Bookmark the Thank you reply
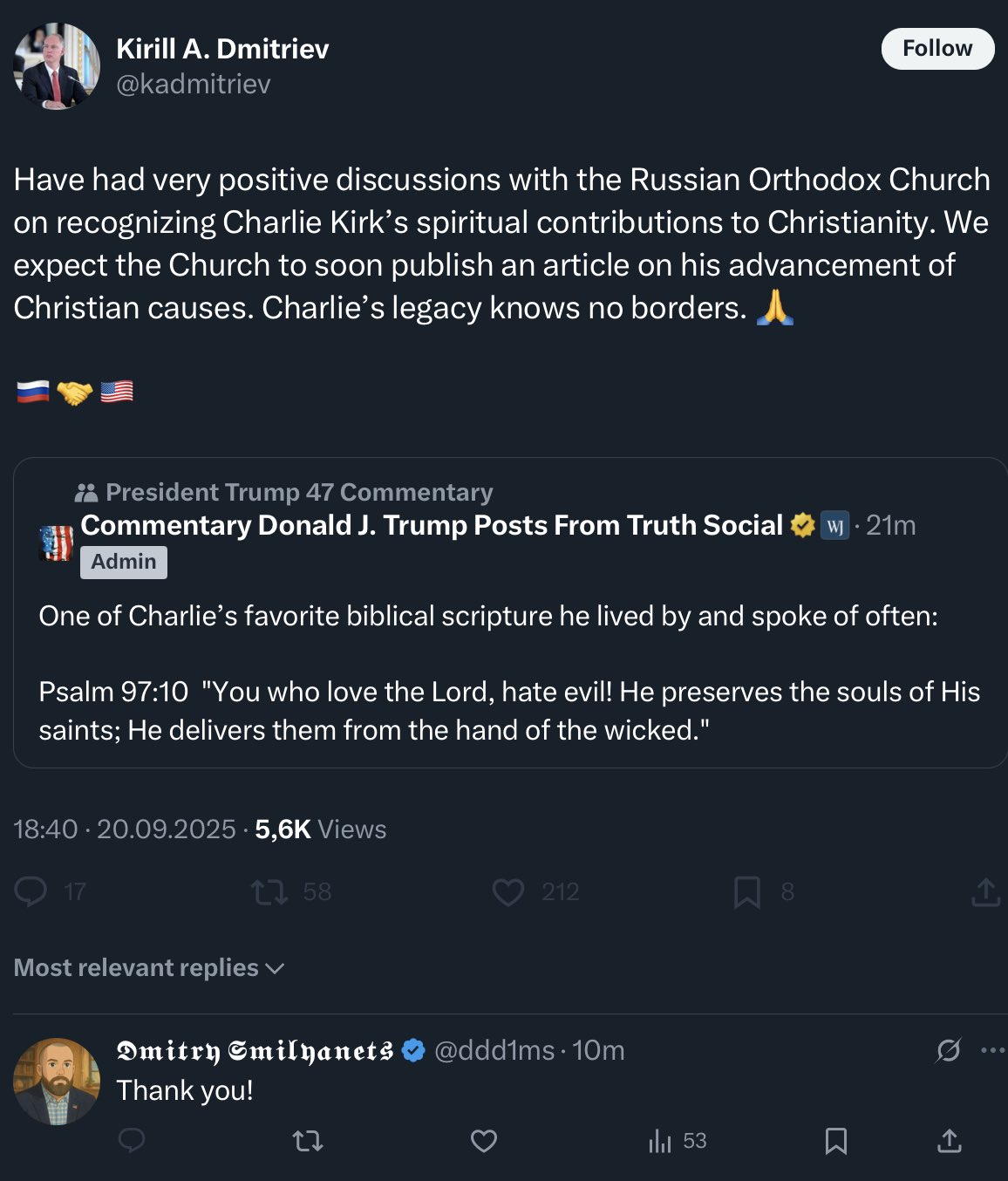1008x1181 pixels. [x=835, y=1140]
